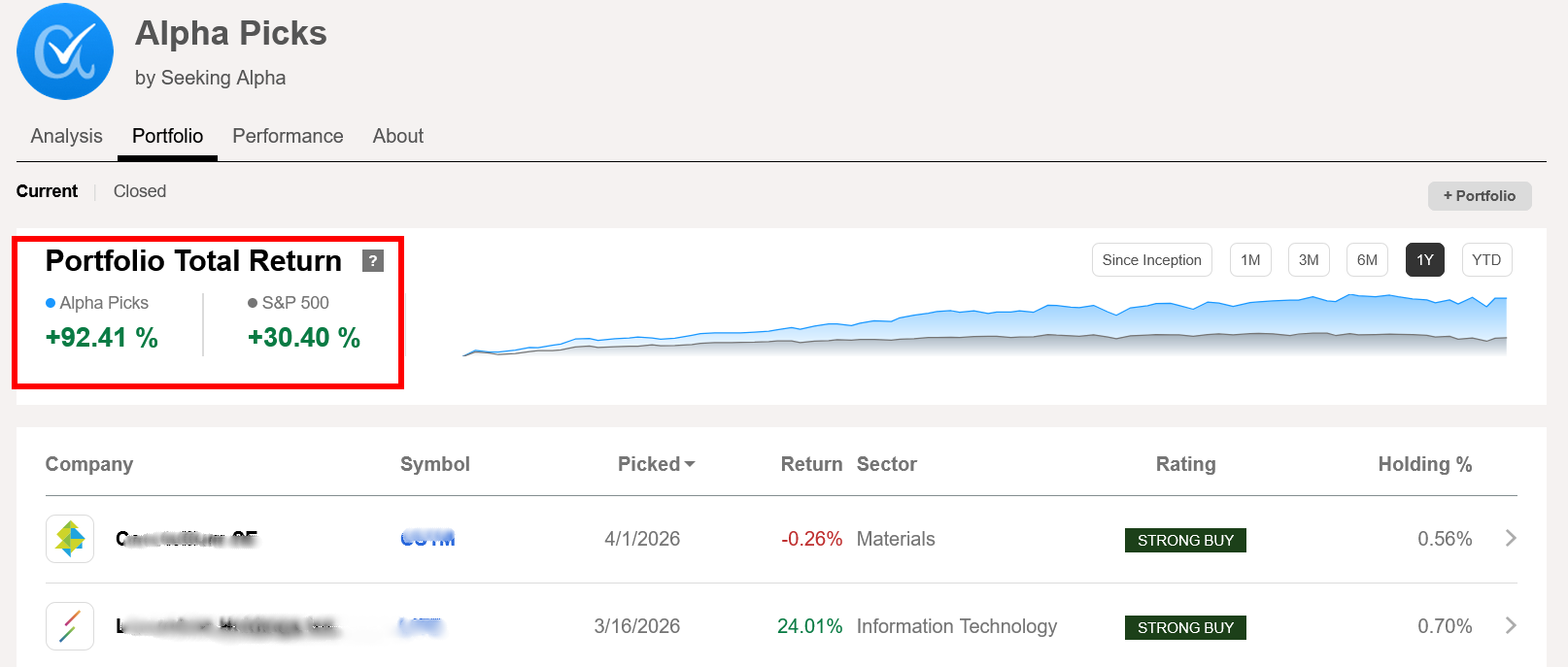Click the Return column header
Screen dimensions: 1568x667
tap(811, 464)
